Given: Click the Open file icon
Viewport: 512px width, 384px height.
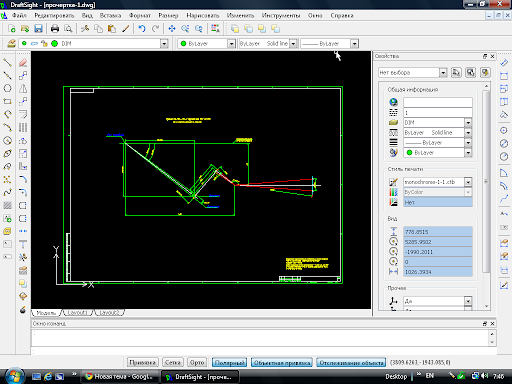Looking at the screenshot, I should (25, 29).
